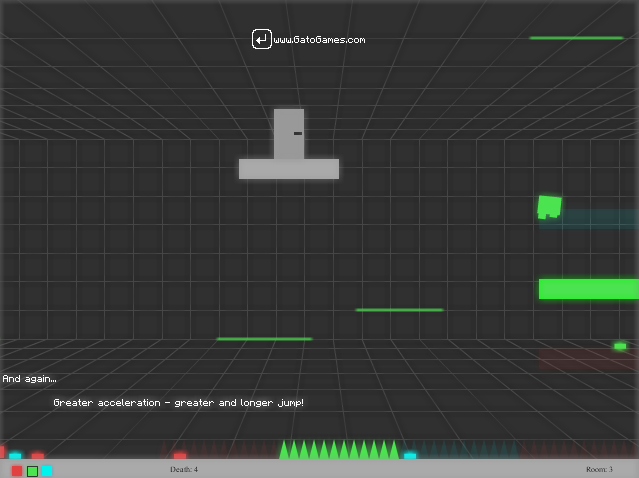Click the "And again..." text
639x478 pixels.
[29, 379]
